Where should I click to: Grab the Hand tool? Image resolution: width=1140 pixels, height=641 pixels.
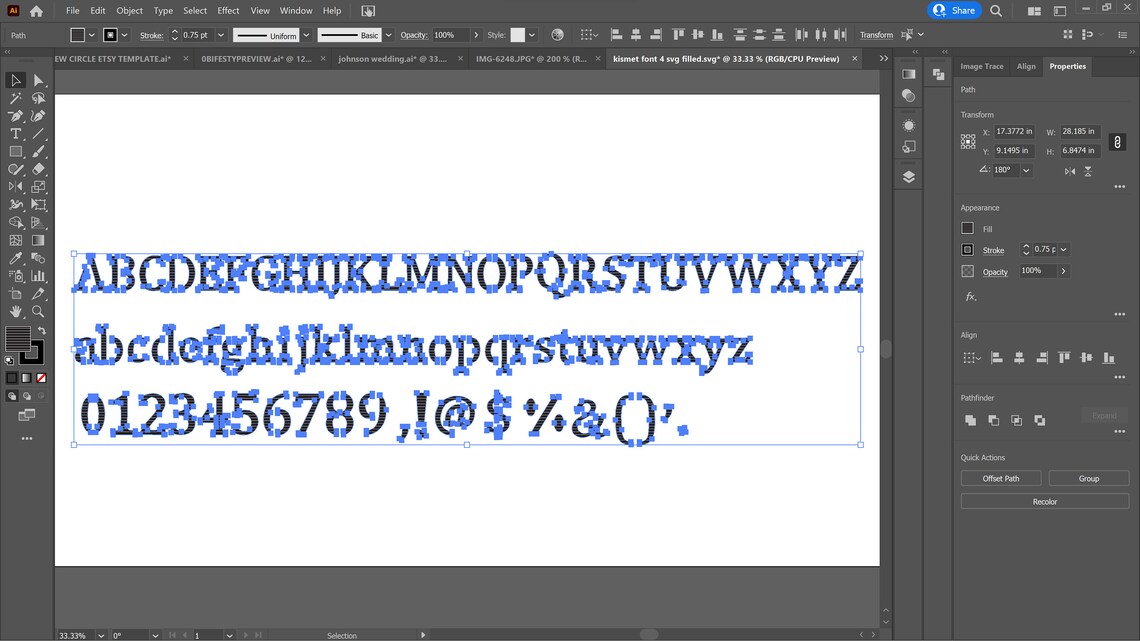point(15,312)
